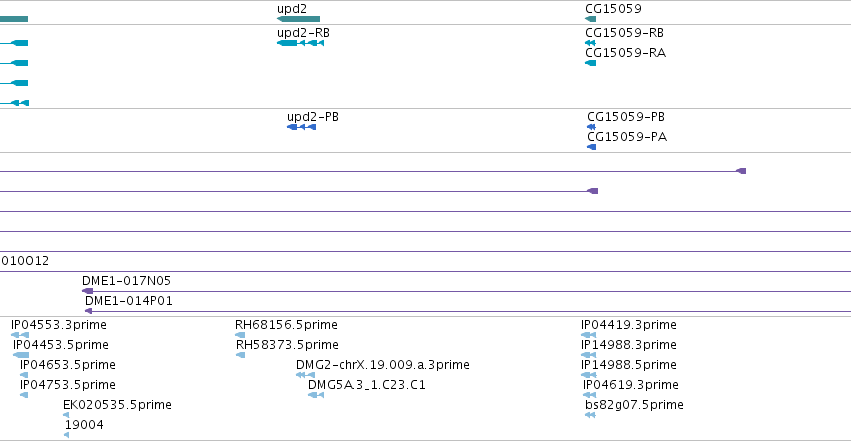Click the IP14988.3prime label
The width and height of the screenshot is (851, 441).
628,345
